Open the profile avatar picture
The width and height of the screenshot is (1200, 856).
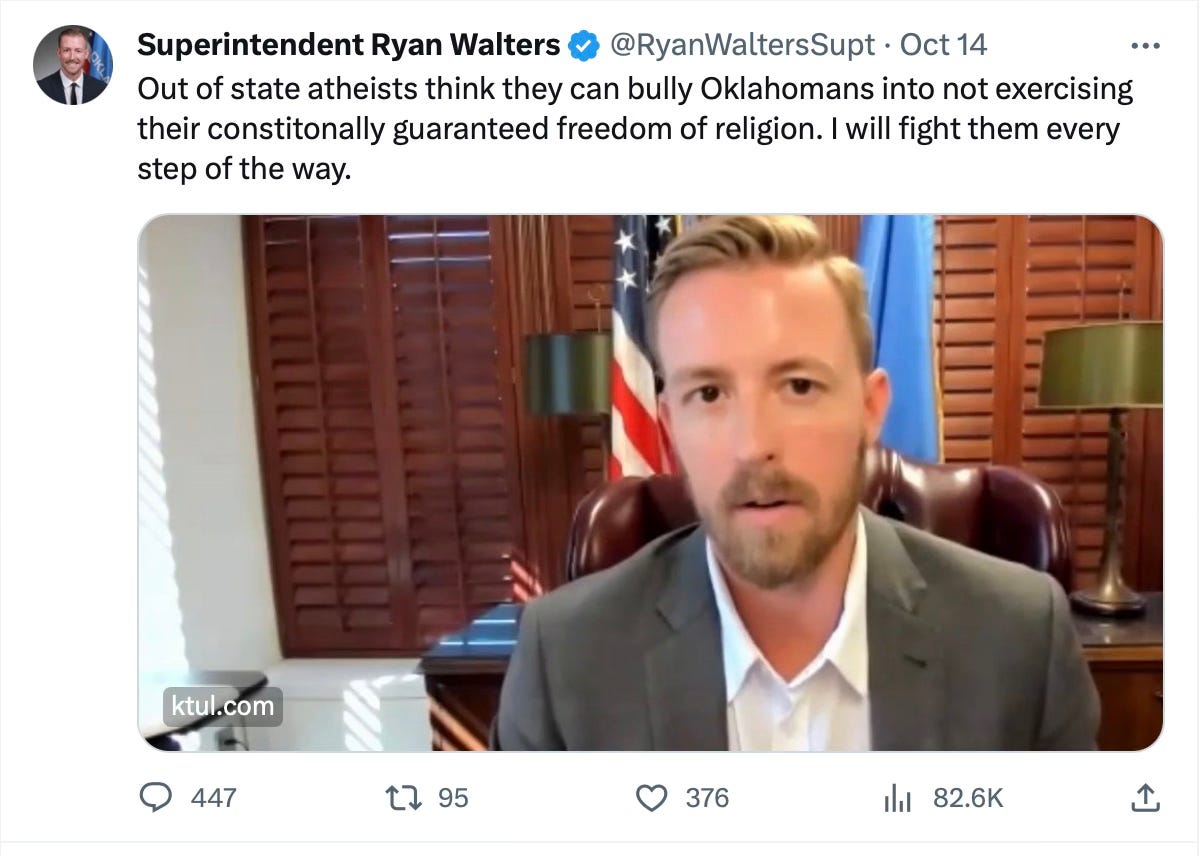pos(73,65)
